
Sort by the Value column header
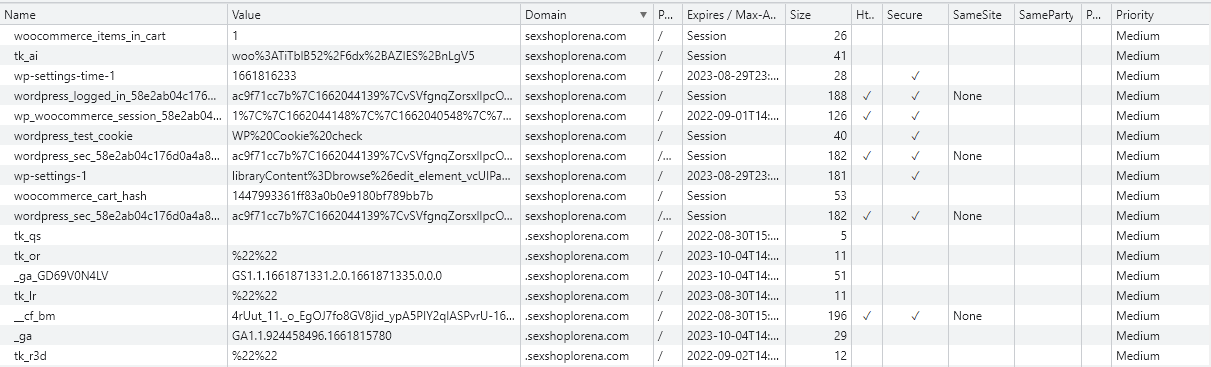click(x=374, y=15)
